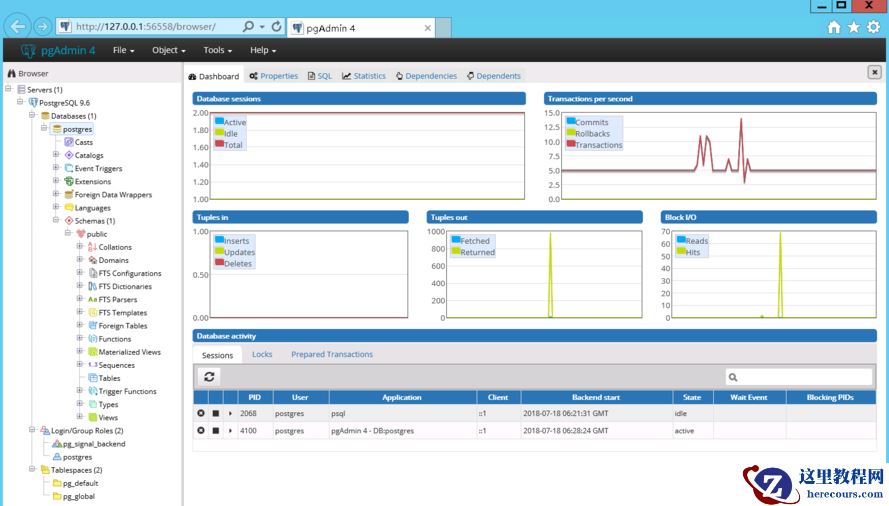Expand the Functions tree node
This screenshot has width=889, height=506.
[x=80, y=338]
